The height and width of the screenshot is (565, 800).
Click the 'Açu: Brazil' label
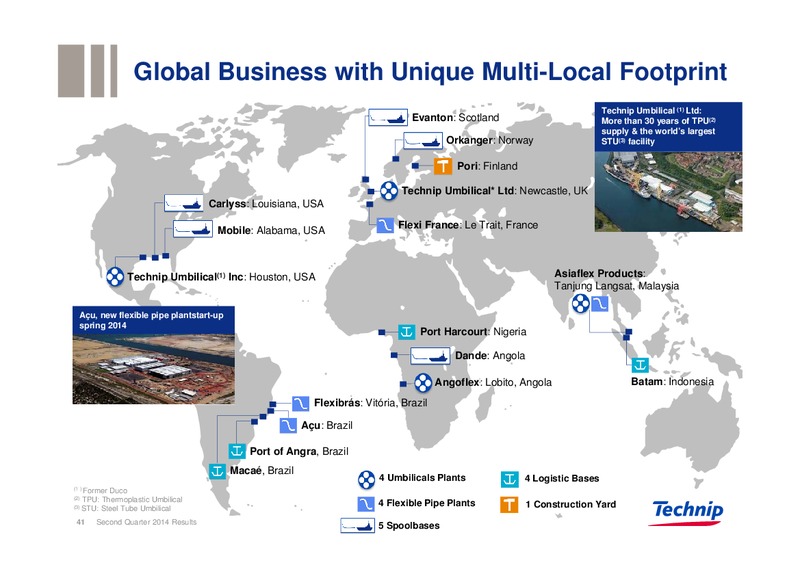[327, 426]
